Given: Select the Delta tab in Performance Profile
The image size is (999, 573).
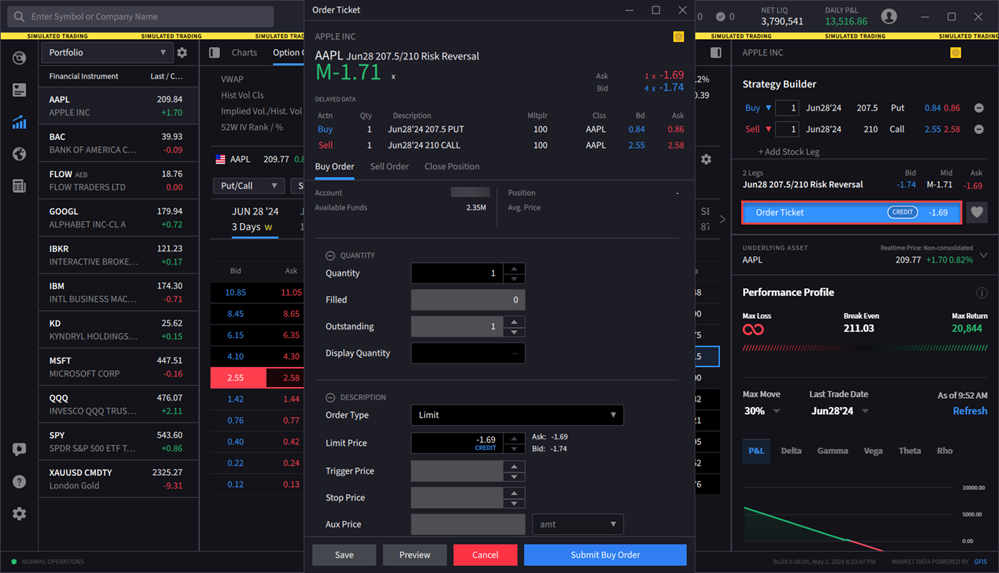Looking at the screenshot, I should point(791,451).
